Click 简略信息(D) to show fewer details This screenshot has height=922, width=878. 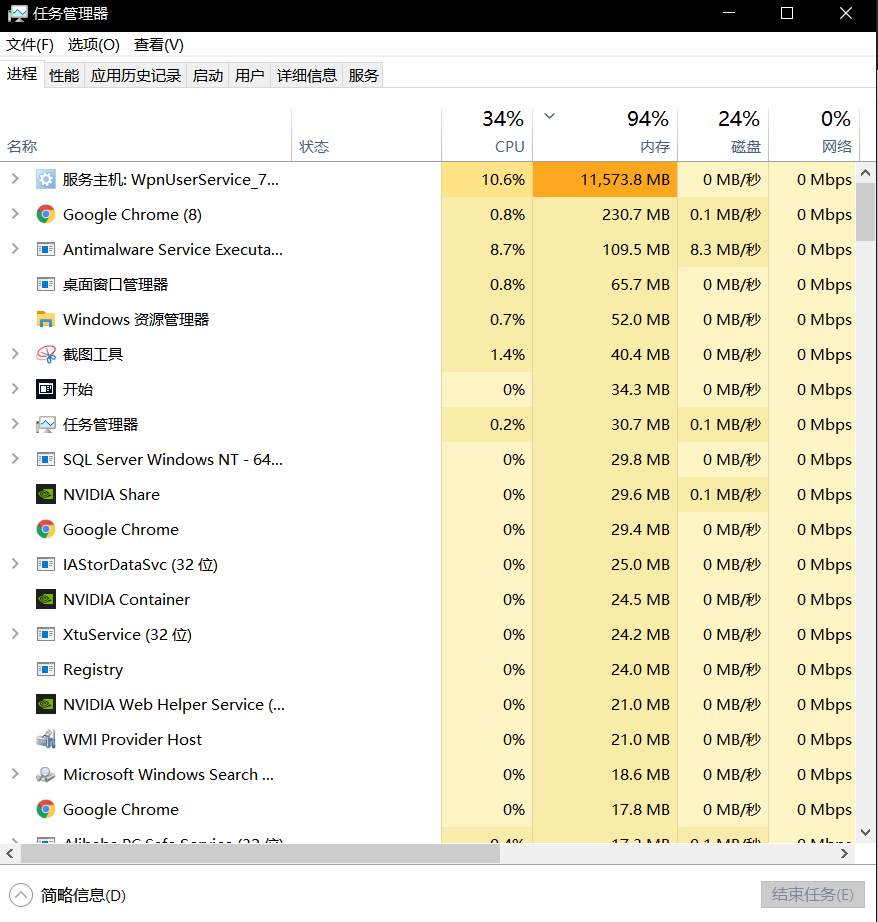click(x=68, y=896)
